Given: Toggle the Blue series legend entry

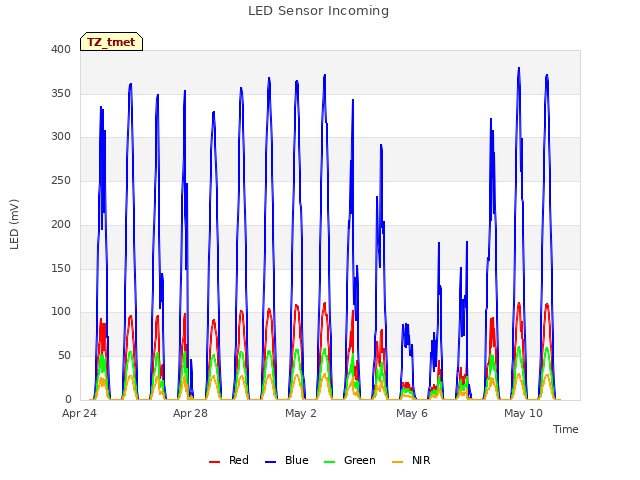Looking at the screenshot, I should coord(287,460).
